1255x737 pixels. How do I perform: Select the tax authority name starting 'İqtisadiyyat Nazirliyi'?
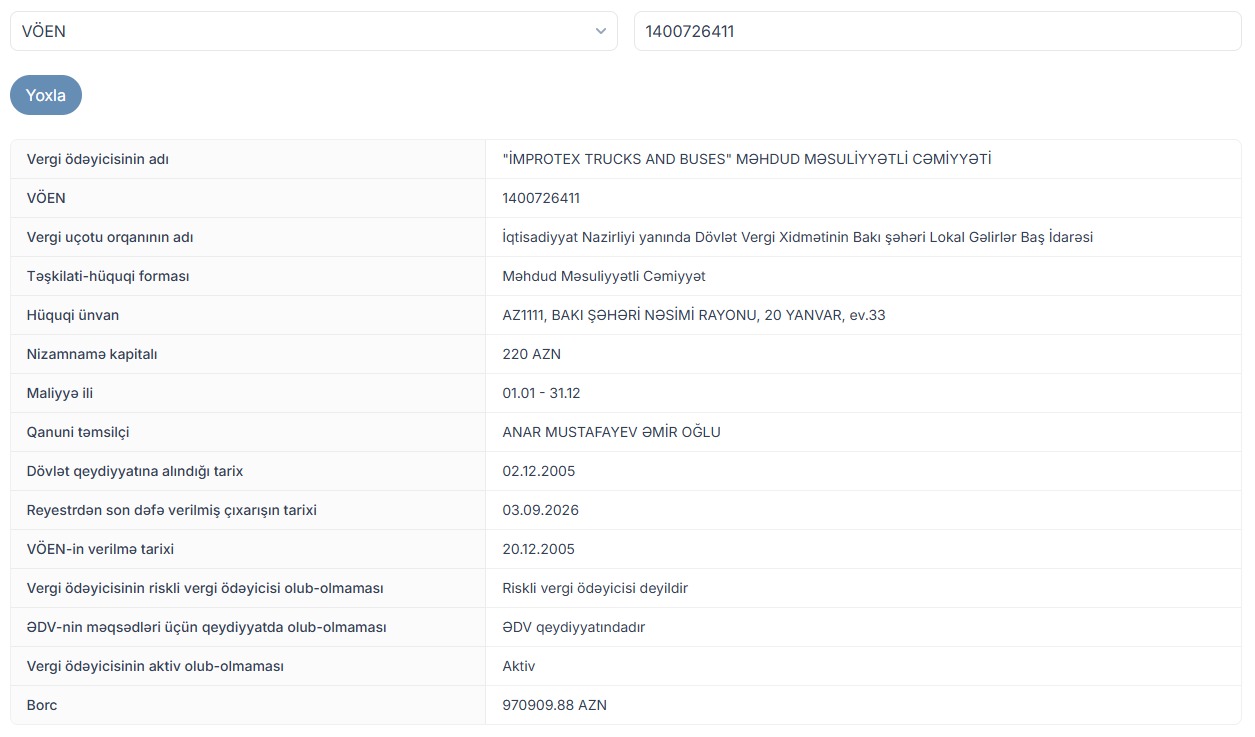tap(798, 237)
